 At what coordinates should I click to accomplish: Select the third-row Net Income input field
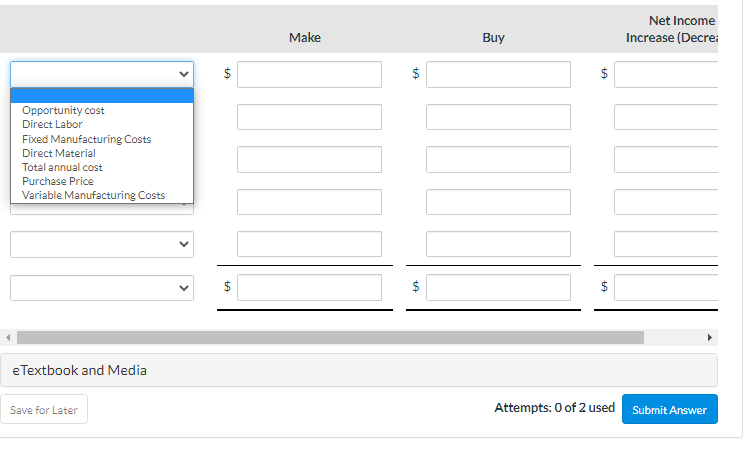tap(666, 159)
